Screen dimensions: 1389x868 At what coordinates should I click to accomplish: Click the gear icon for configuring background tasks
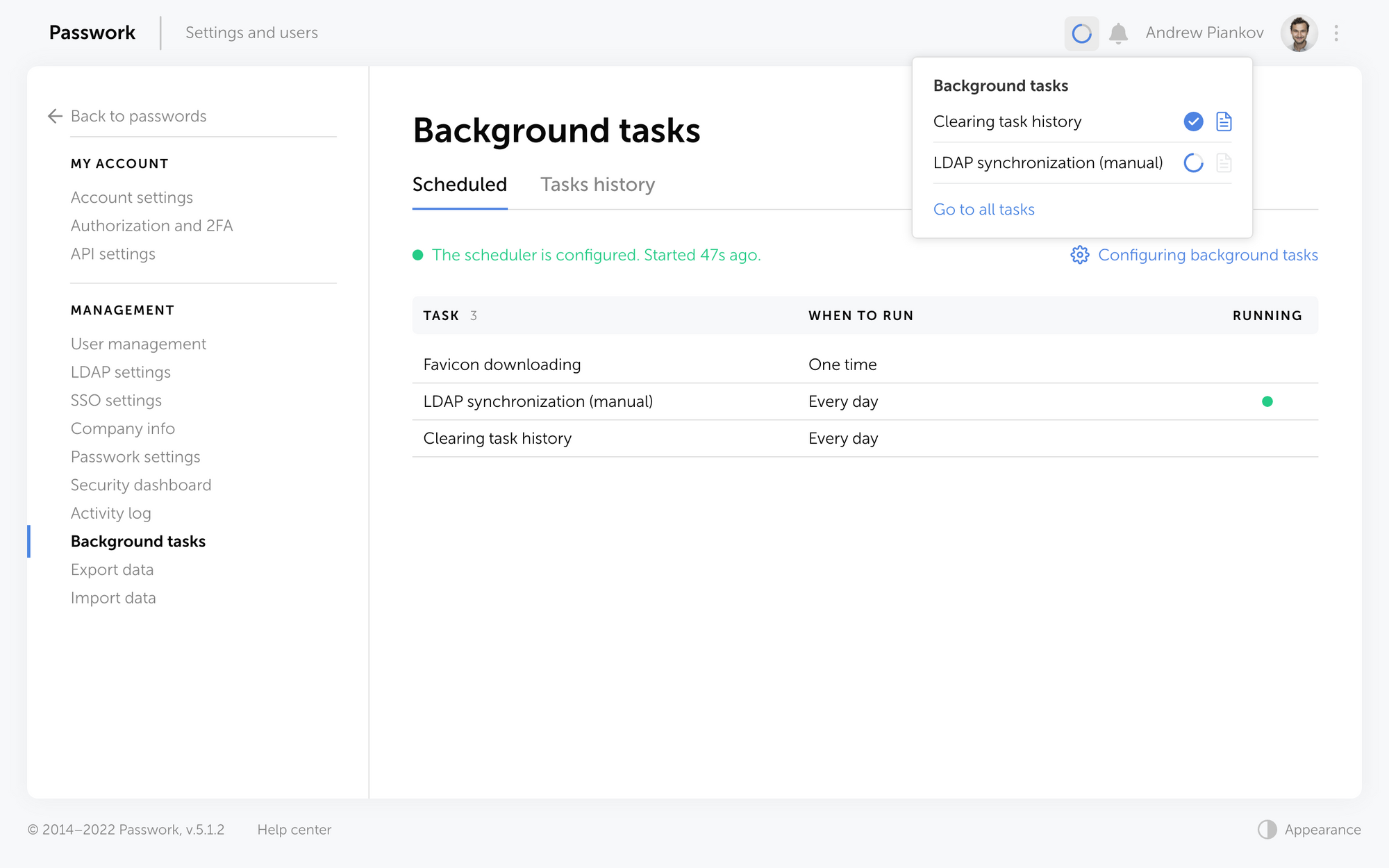click(x=1080, y=255)
